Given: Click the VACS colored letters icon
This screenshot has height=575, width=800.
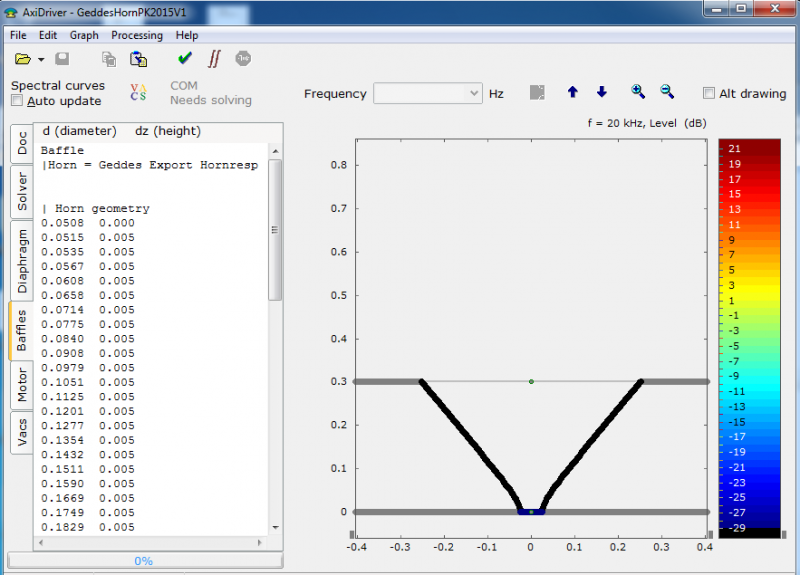Looking at the screenshot, I should [138, 93].
